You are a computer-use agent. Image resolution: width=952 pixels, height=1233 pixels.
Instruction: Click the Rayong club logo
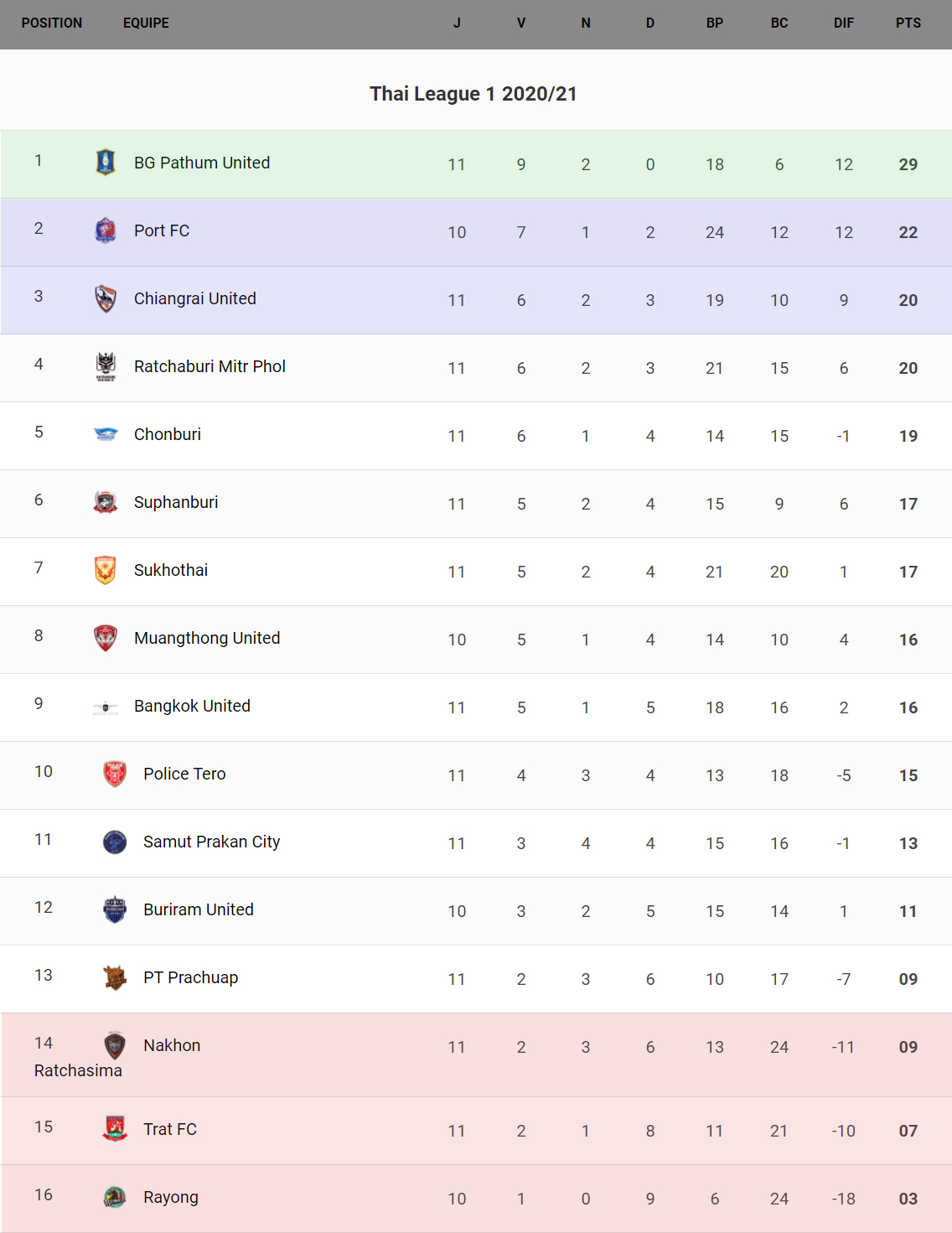[x=115, y=1197]
